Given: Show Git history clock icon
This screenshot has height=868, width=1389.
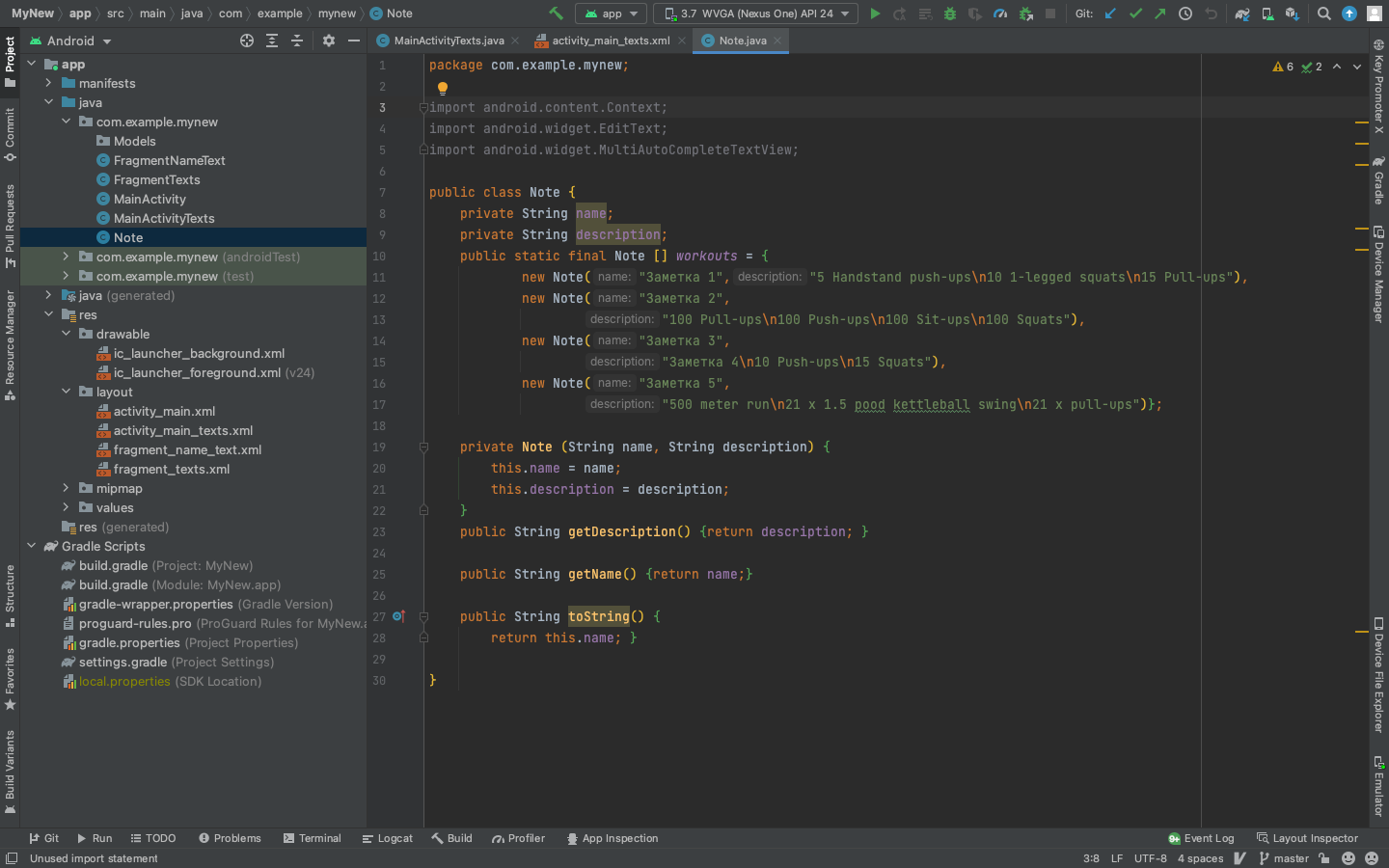Looking at the screenshot, I should tap(1185, 14).
